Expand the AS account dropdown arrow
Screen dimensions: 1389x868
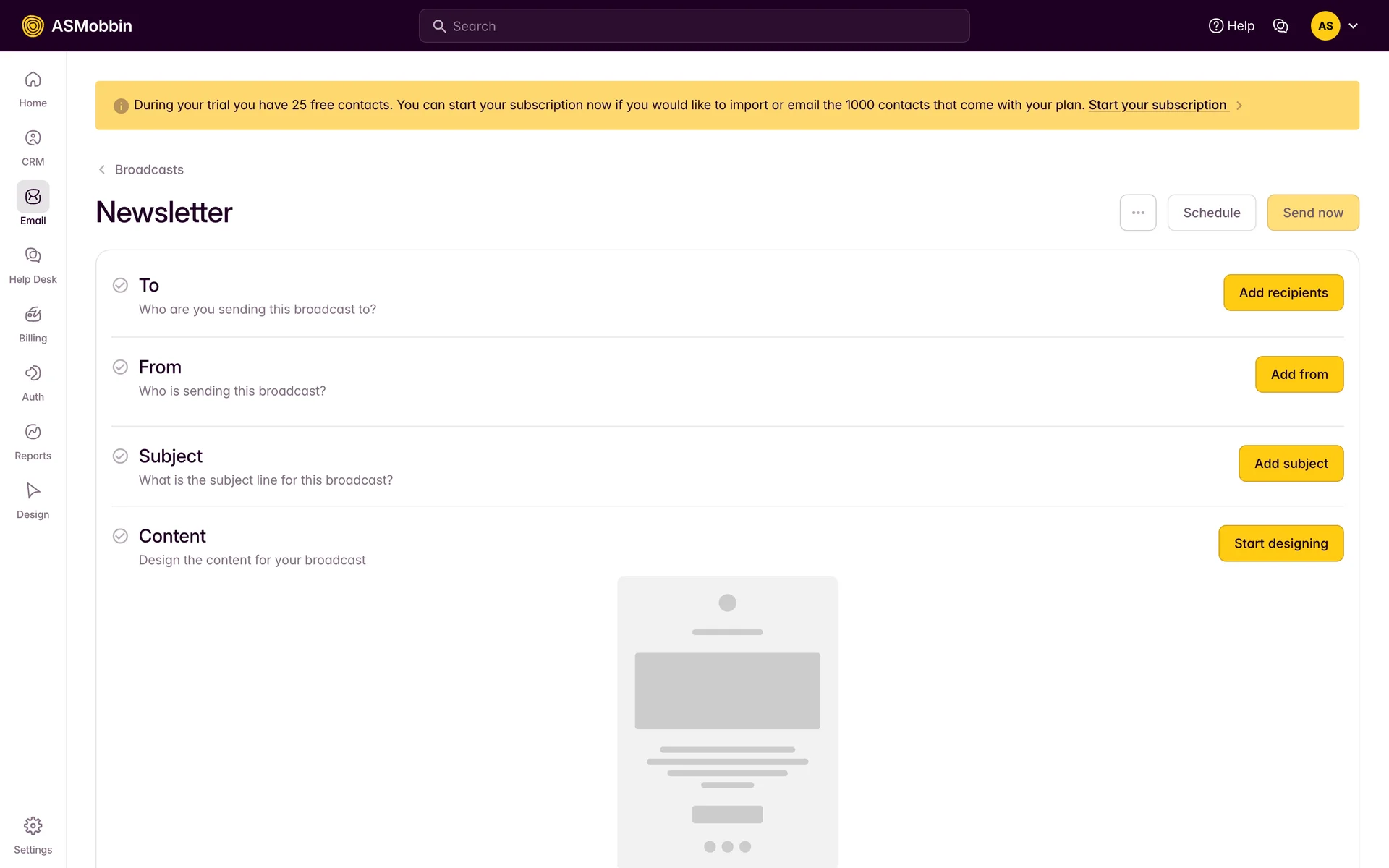pos(1353,26)
